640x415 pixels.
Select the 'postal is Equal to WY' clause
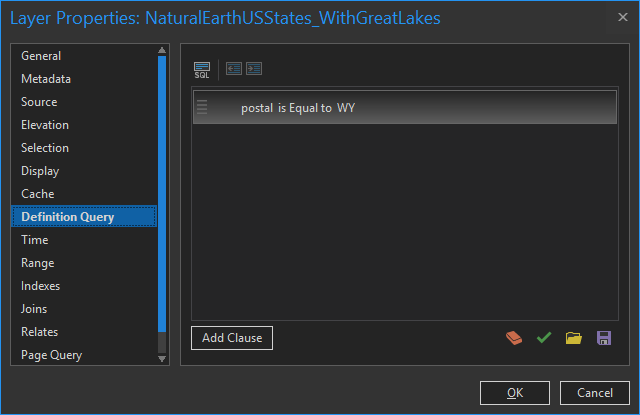(x=405, y=107)
